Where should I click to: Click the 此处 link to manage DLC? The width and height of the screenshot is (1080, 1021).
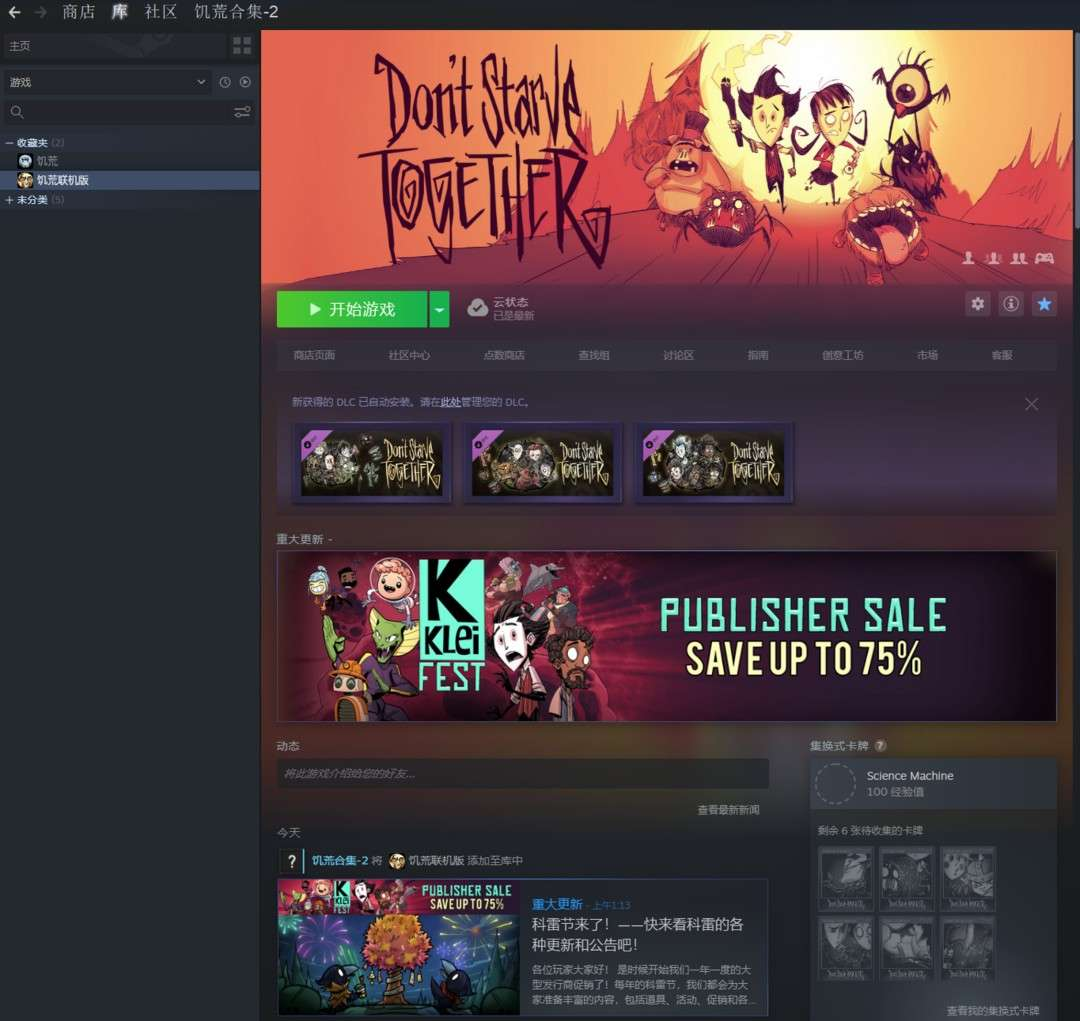[450, 402]
